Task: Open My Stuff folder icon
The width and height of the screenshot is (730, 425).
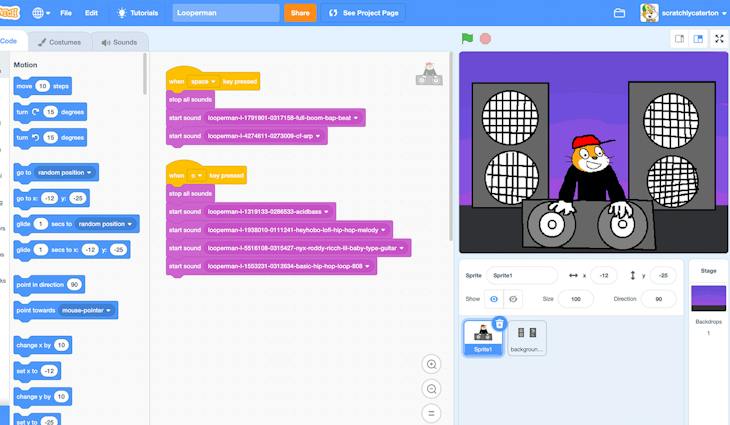Action: pos(619,13)
